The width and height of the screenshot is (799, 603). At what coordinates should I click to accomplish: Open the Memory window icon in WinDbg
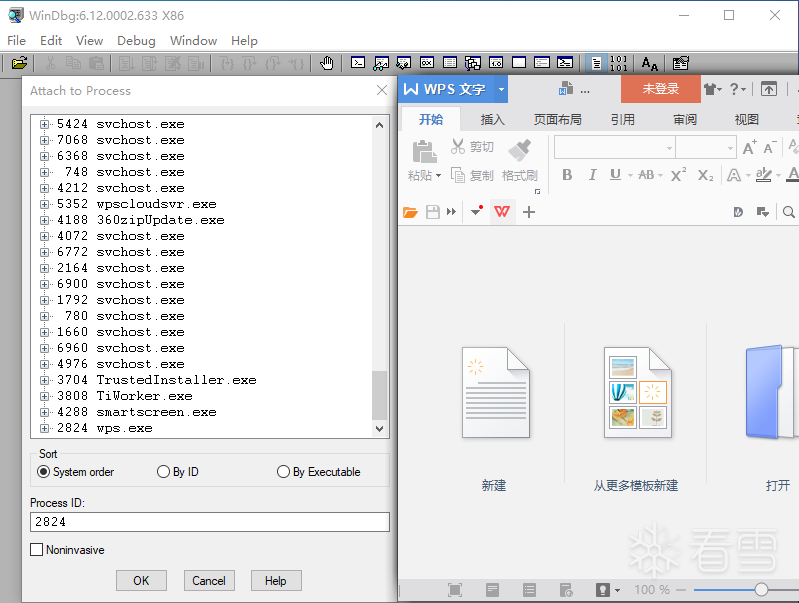(x=450, y=63)
